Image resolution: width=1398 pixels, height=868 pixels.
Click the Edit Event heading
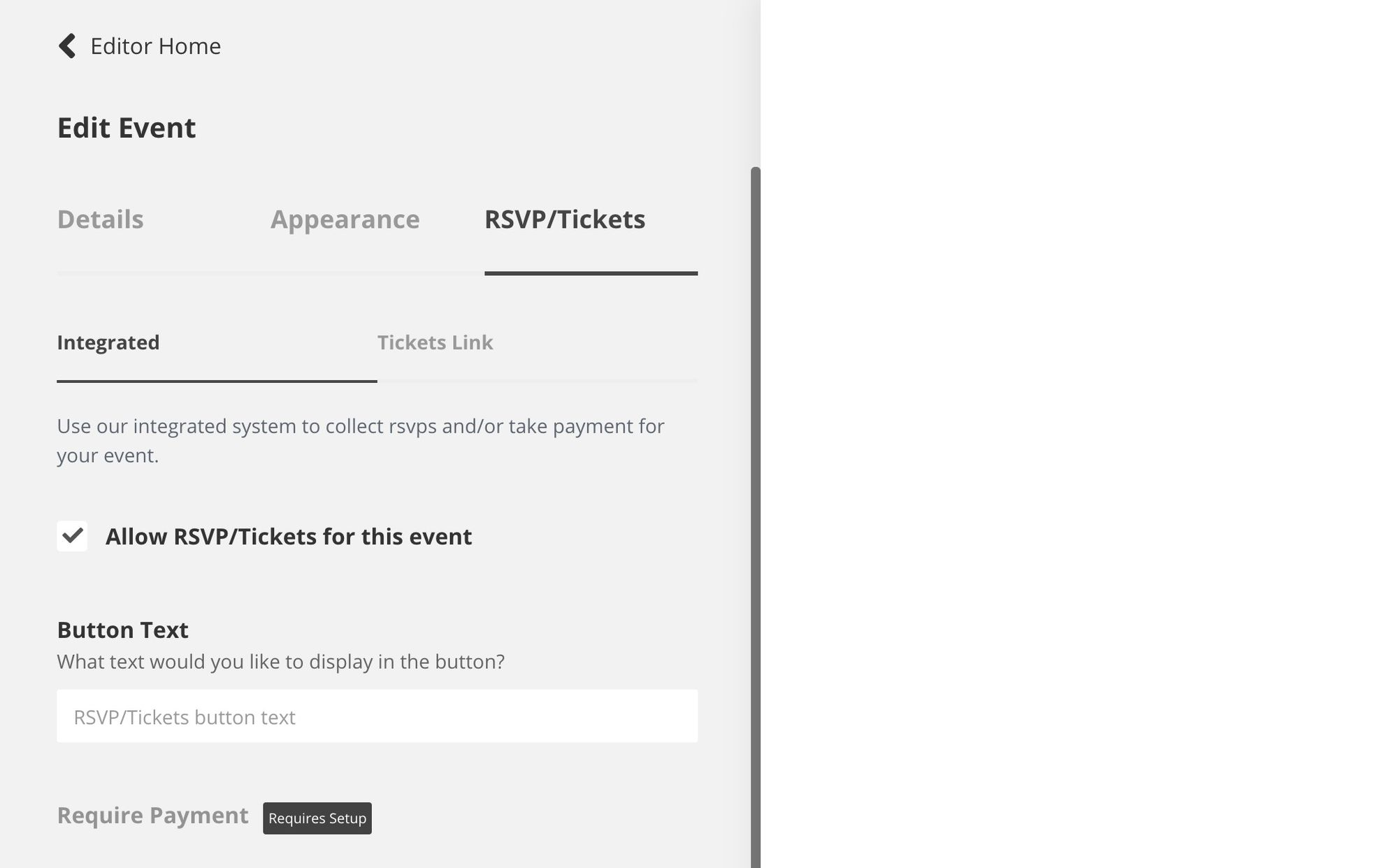[127, 128]
